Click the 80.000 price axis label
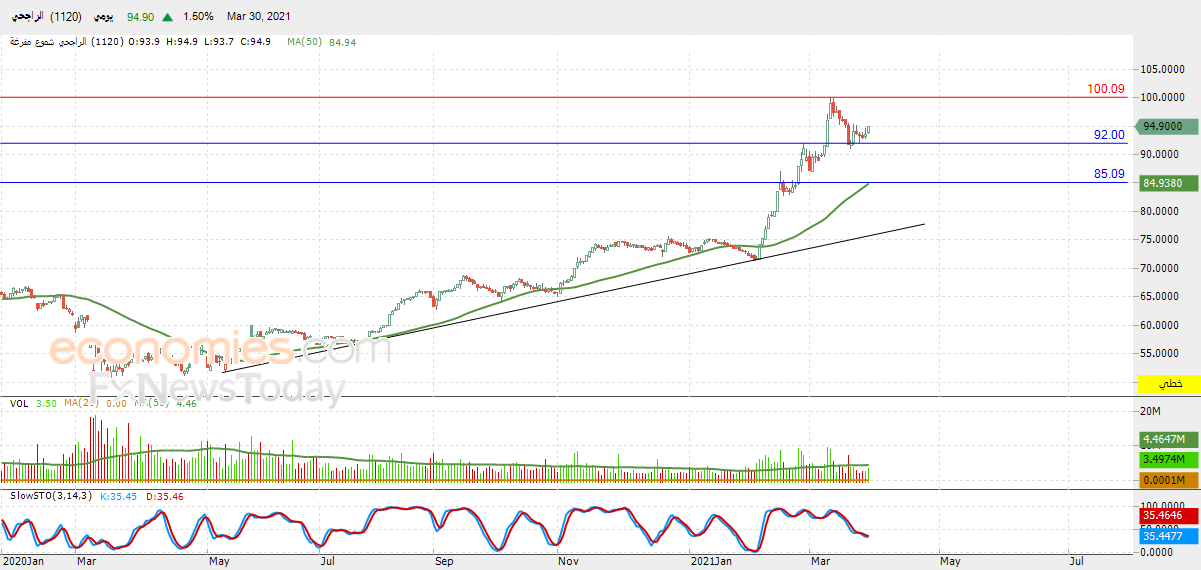1201x570 pixels. (1162, 211)
